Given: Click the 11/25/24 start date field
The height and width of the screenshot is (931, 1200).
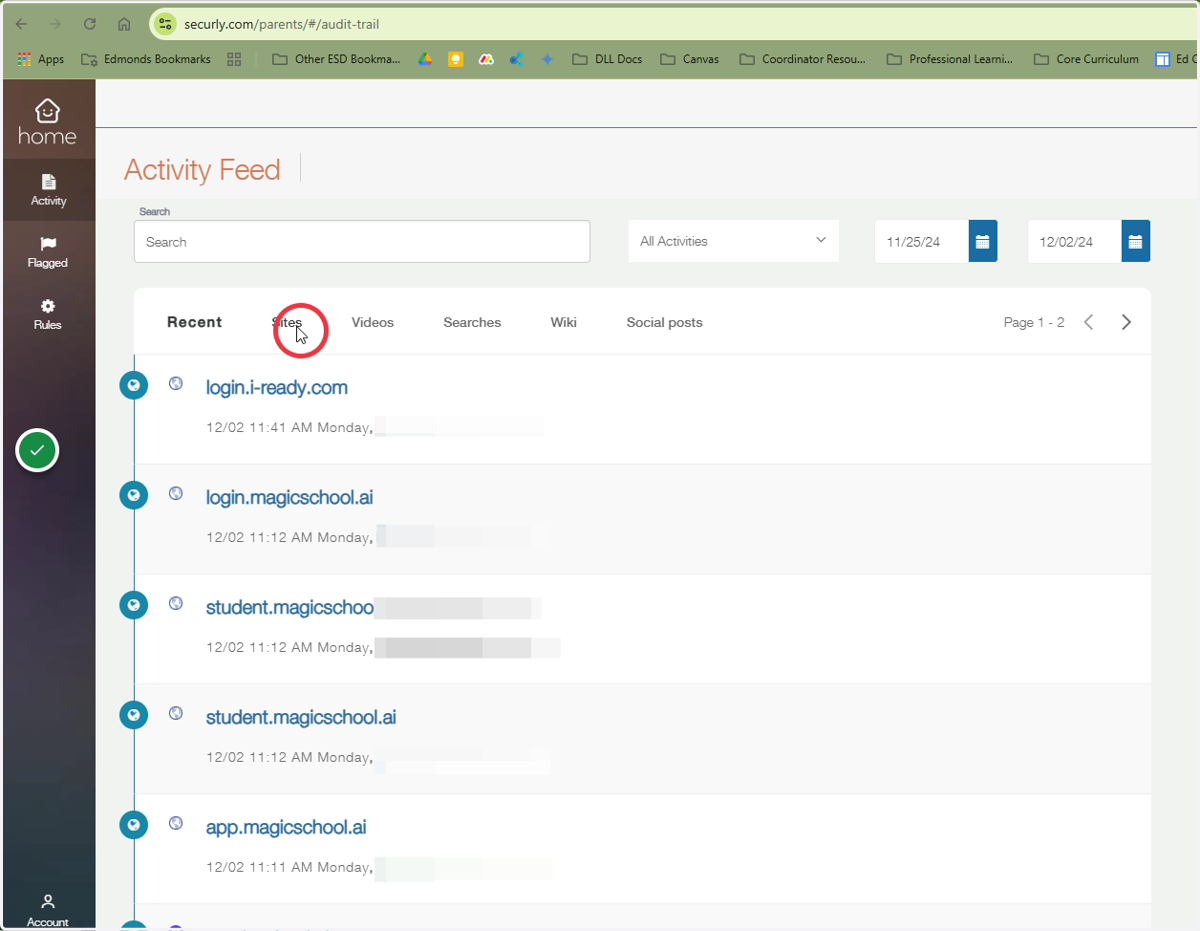Looking at the screenshot, I should [921, 241].
